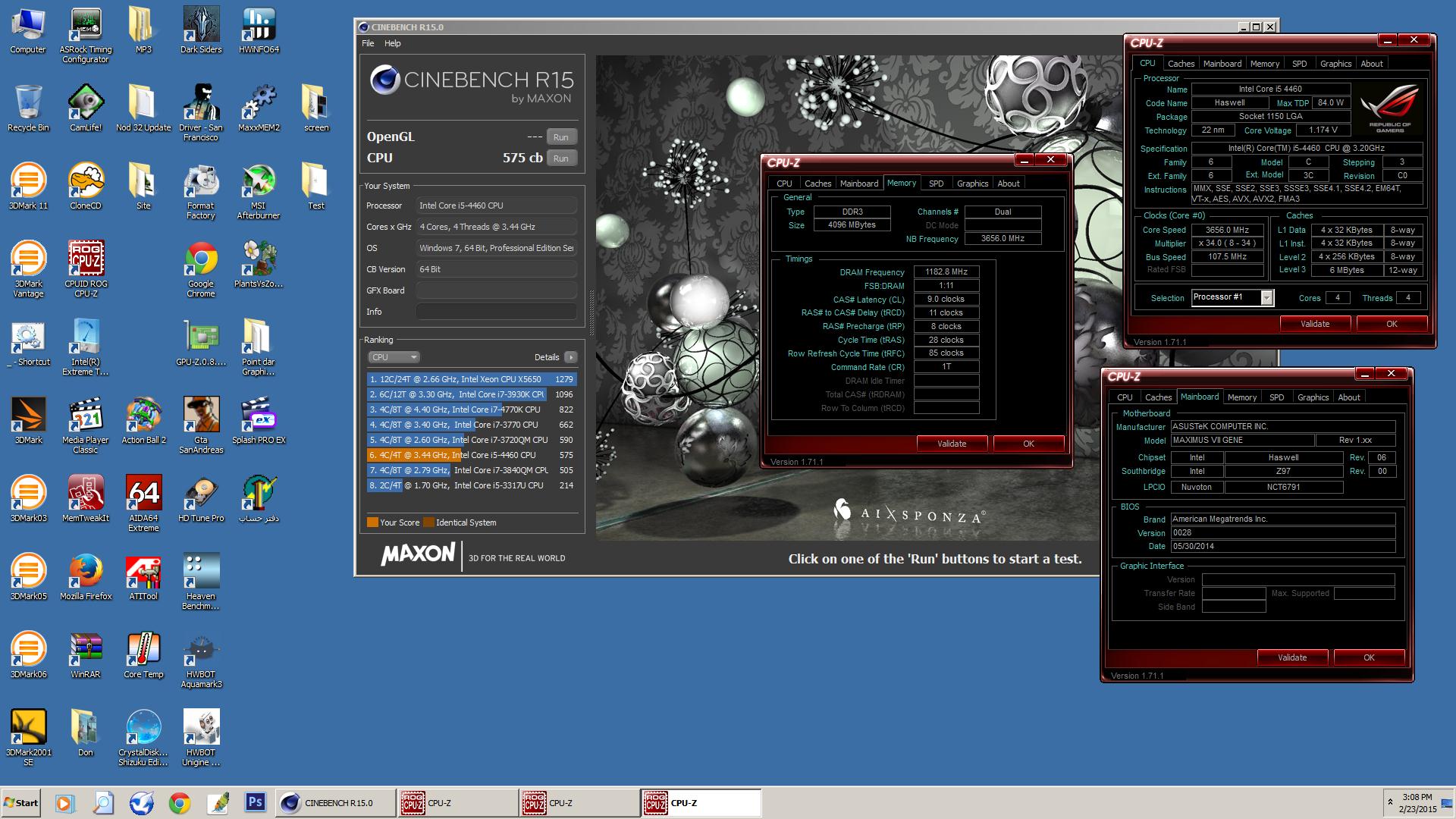The width and height of the screenshot is (1456, 819).
Task: Launch the Google Chrome desktop icon
Action: pos(201,269)
